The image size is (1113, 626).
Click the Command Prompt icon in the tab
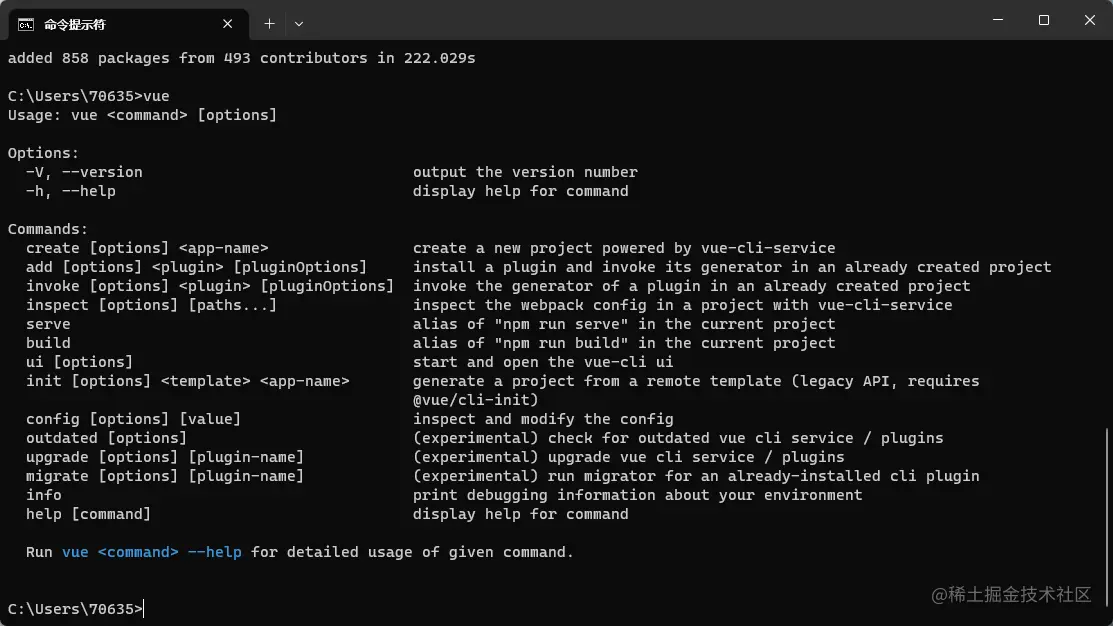click(27, 23)
